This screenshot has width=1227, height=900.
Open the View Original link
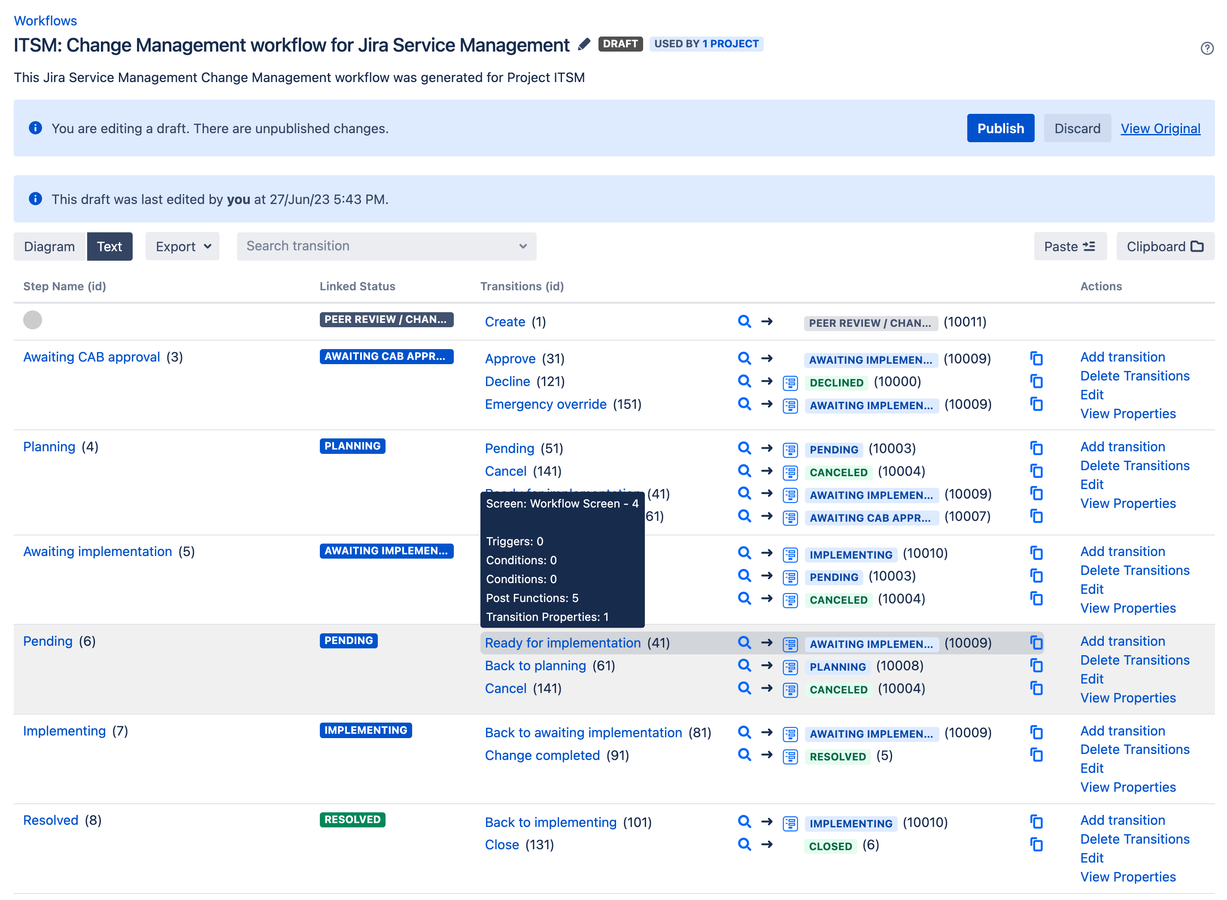1160,128
